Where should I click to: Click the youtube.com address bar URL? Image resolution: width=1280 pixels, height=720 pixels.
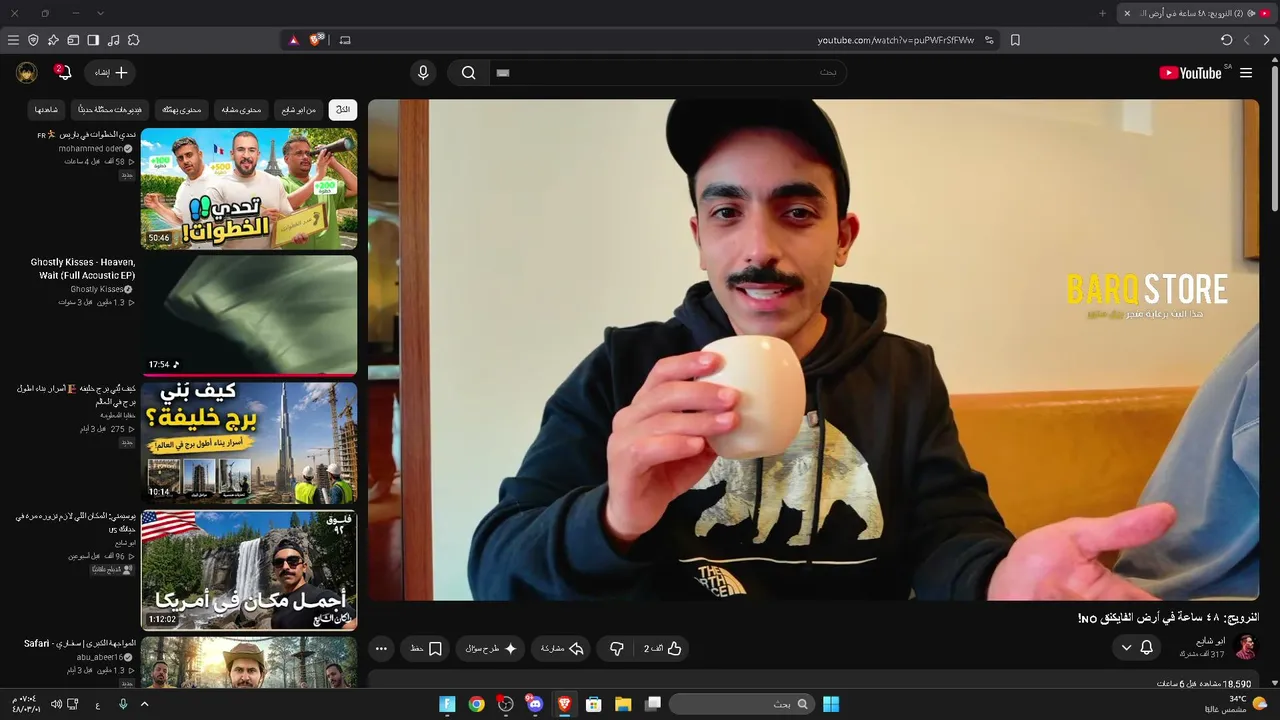pyautogui.click(x=895, y=40)
